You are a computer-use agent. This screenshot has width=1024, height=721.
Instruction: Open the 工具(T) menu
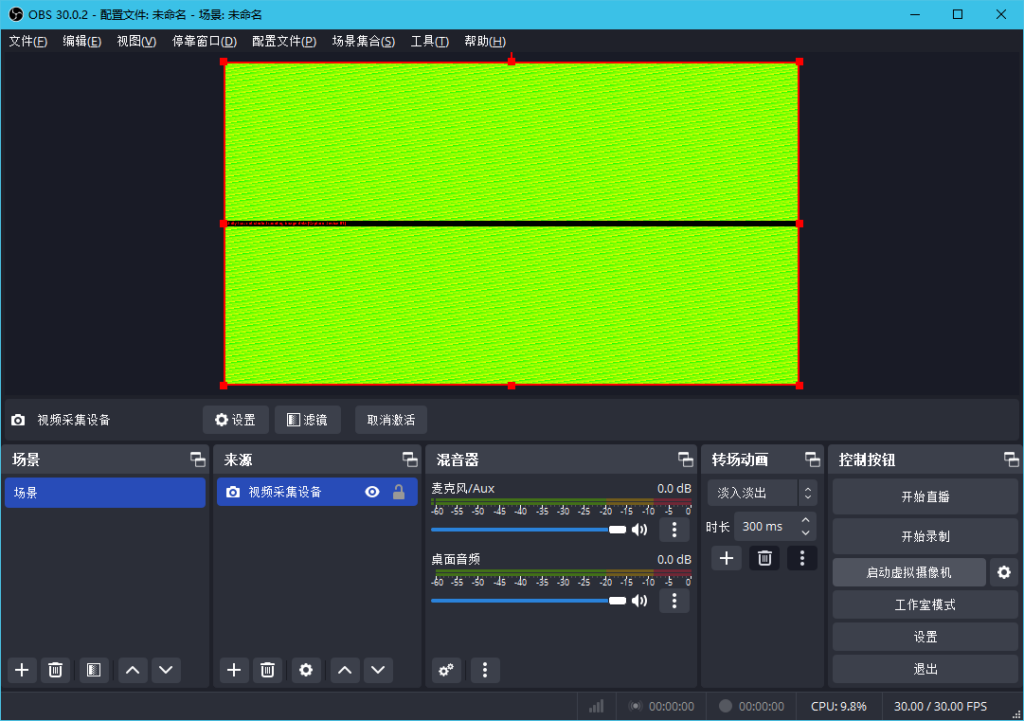tap(429, 41)
